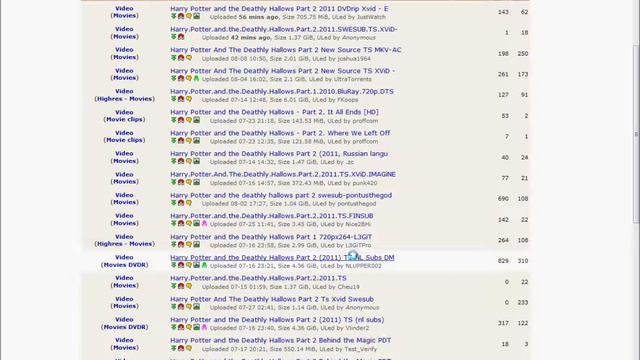Open Part.1.2010.BluRay.720p.DTS torrent link

click(x=282, y=92)
